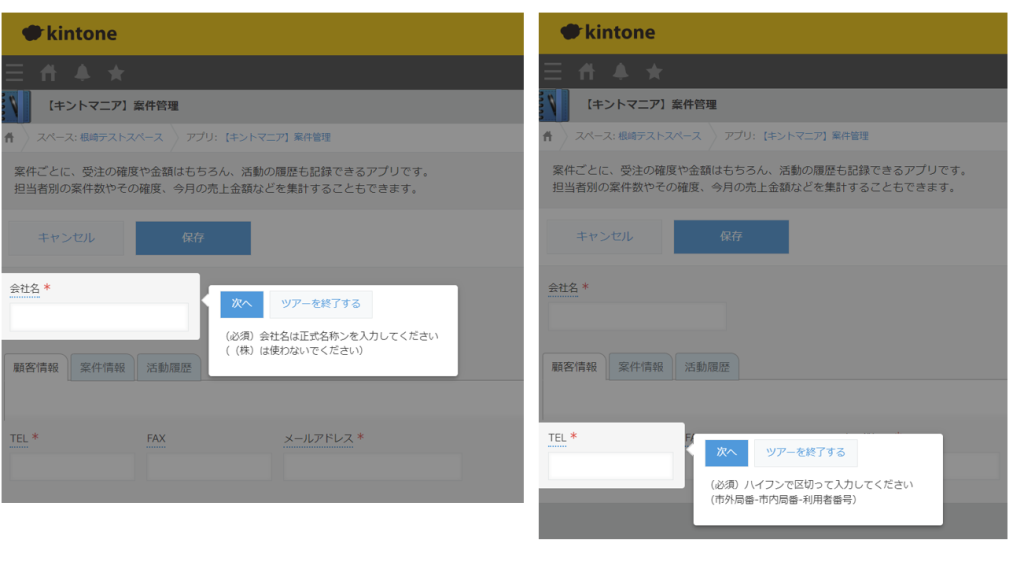Viewport: 1024px width, 562px height.
Task: Click 会社名 label in left screenshot
Action: point(25,289)
